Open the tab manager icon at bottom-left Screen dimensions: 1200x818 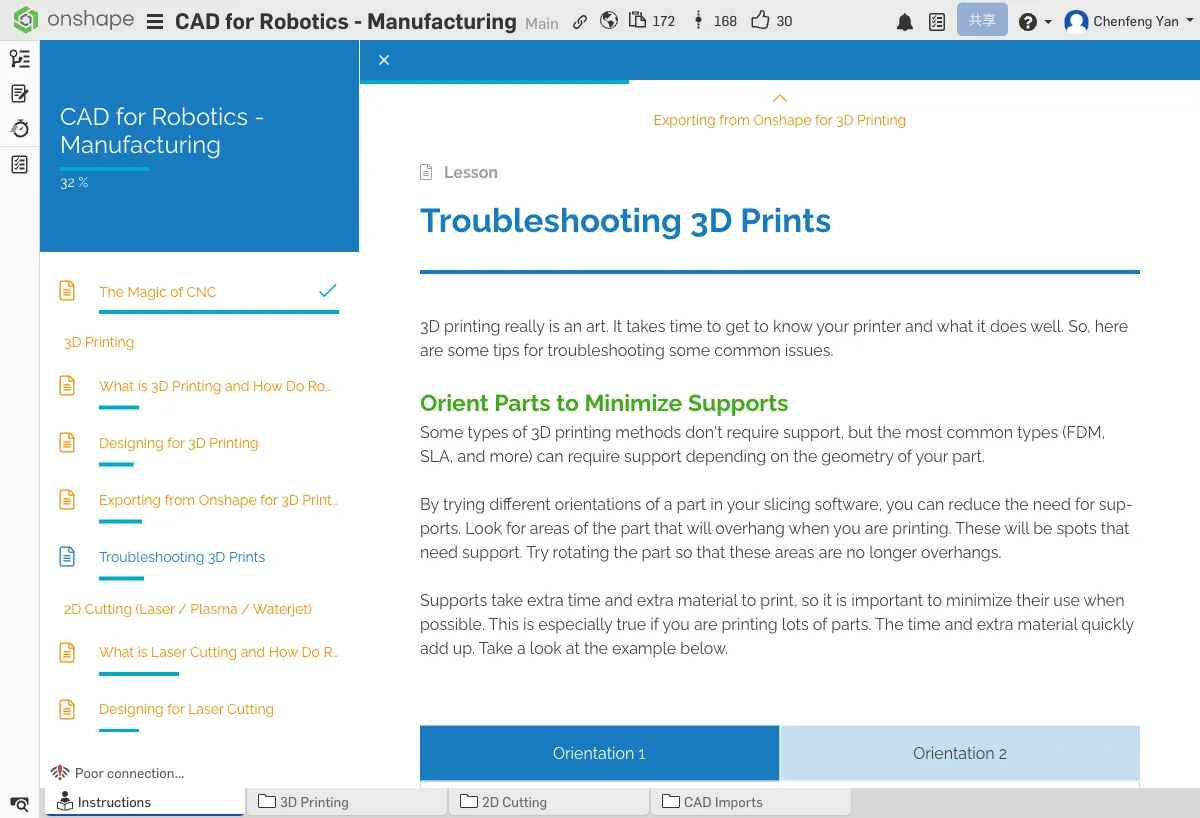19,803
